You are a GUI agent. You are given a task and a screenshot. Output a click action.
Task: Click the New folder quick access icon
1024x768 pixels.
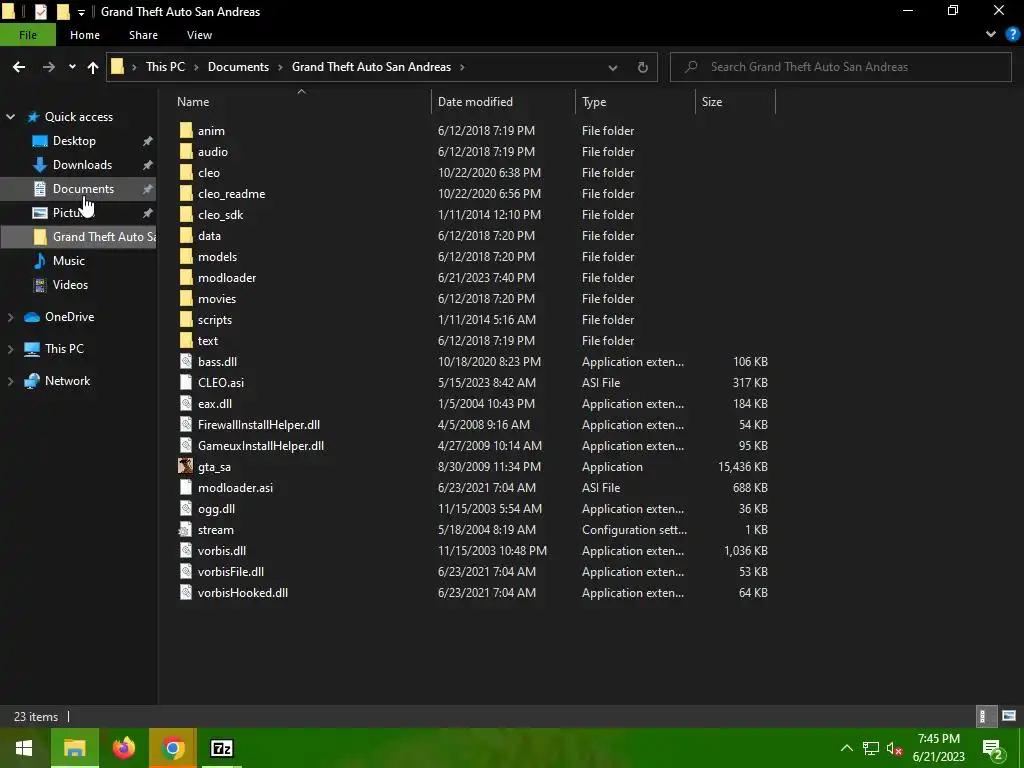pos(63,11)
